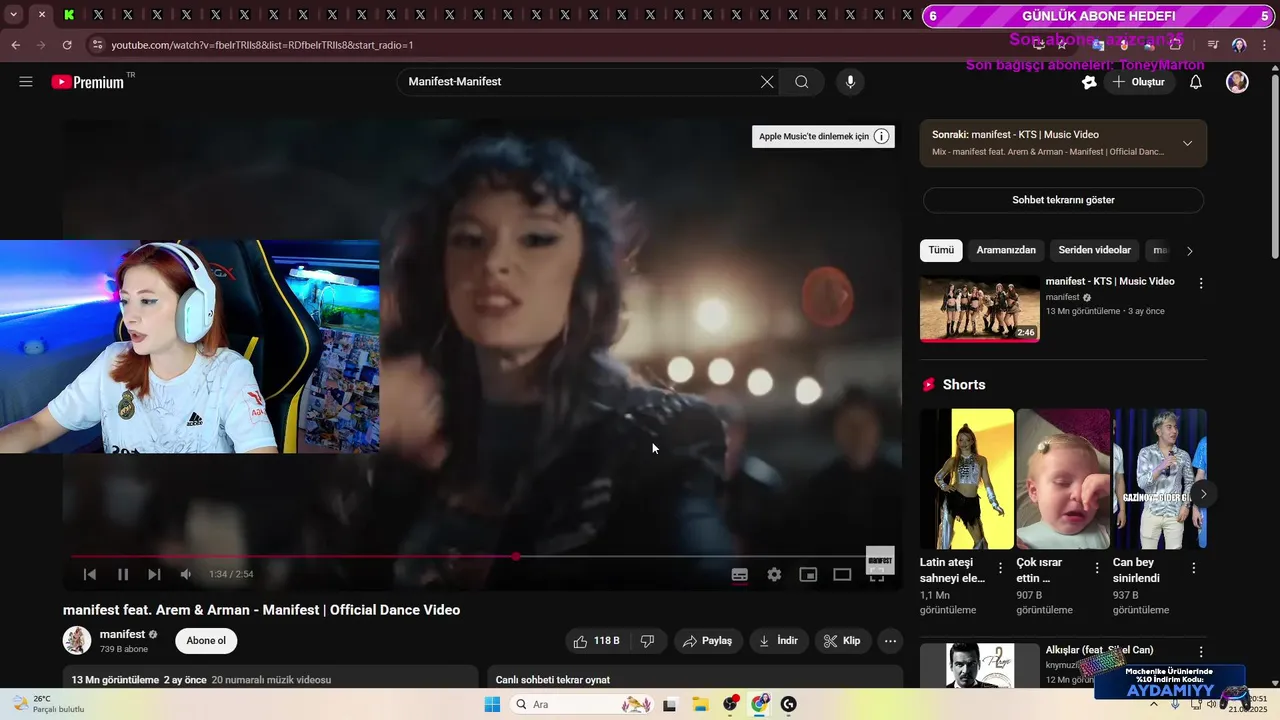Viewport: 1280px width, 720px height.
Task: Open options for Çok ısrar ettin short
Action: [x=1097, y=568]
